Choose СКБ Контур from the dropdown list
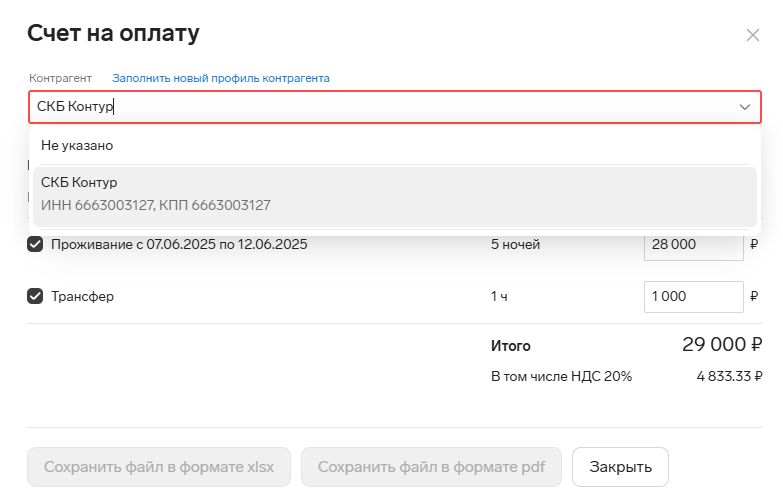 tap(394, 196)
